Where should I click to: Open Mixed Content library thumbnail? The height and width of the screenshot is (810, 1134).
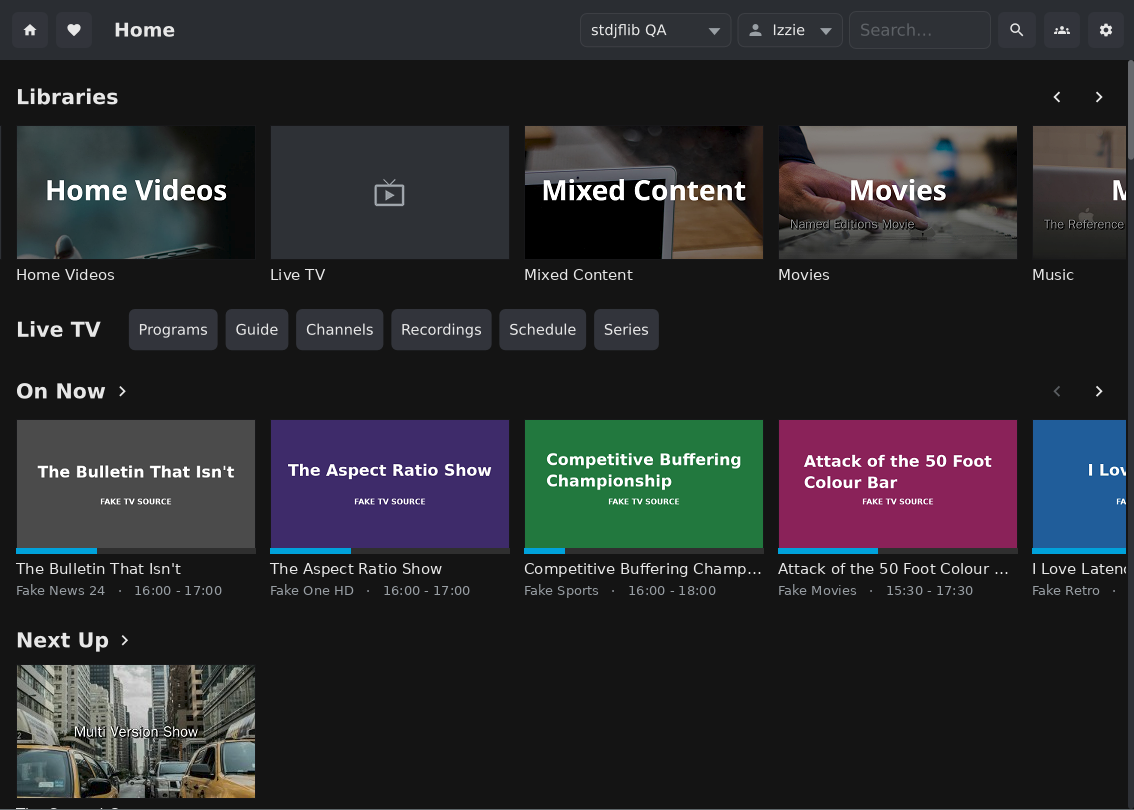pyautogui.click(x=644, y=192)
